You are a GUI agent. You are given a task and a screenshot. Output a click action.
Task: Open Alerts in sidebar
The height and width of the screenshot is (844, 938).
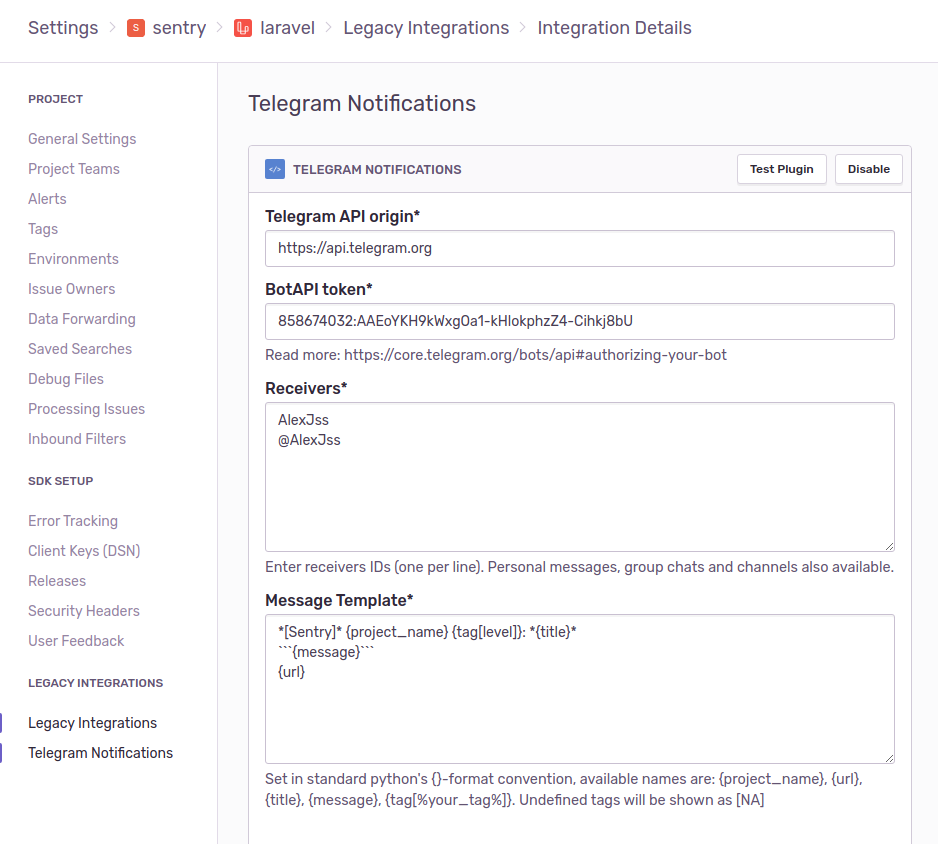pos(47,199)
